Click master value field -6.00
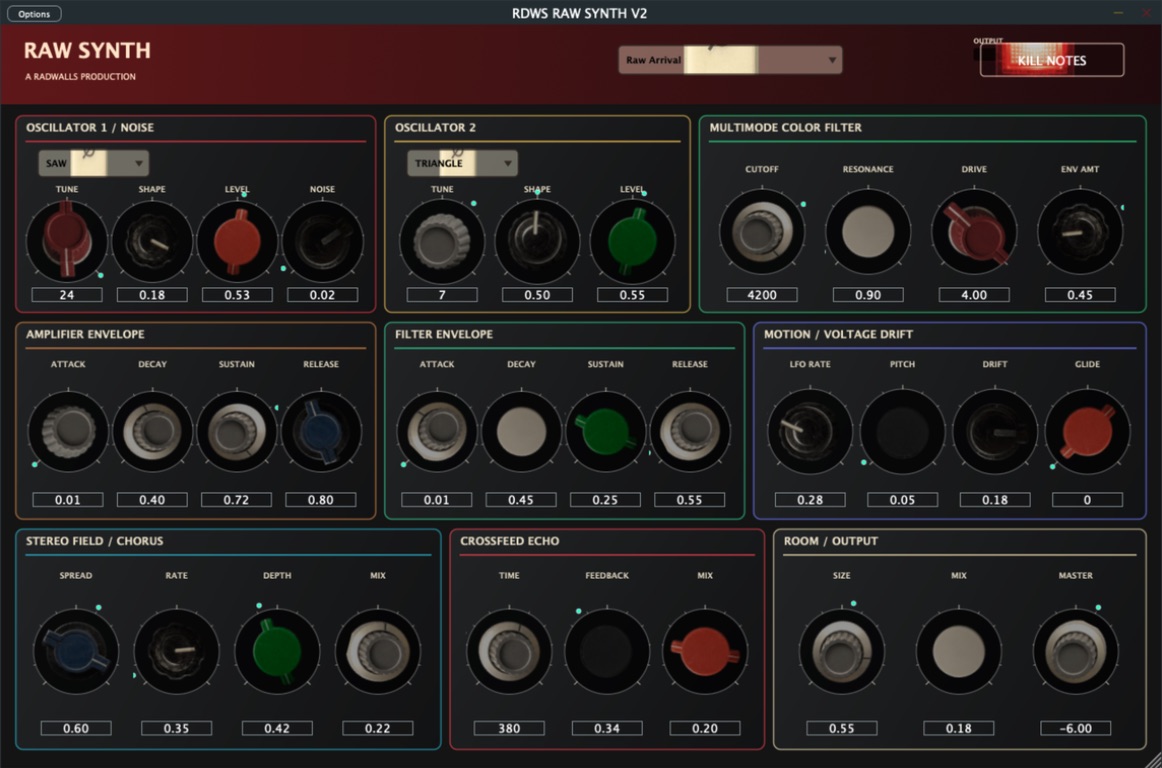 tap(1075, 728)
